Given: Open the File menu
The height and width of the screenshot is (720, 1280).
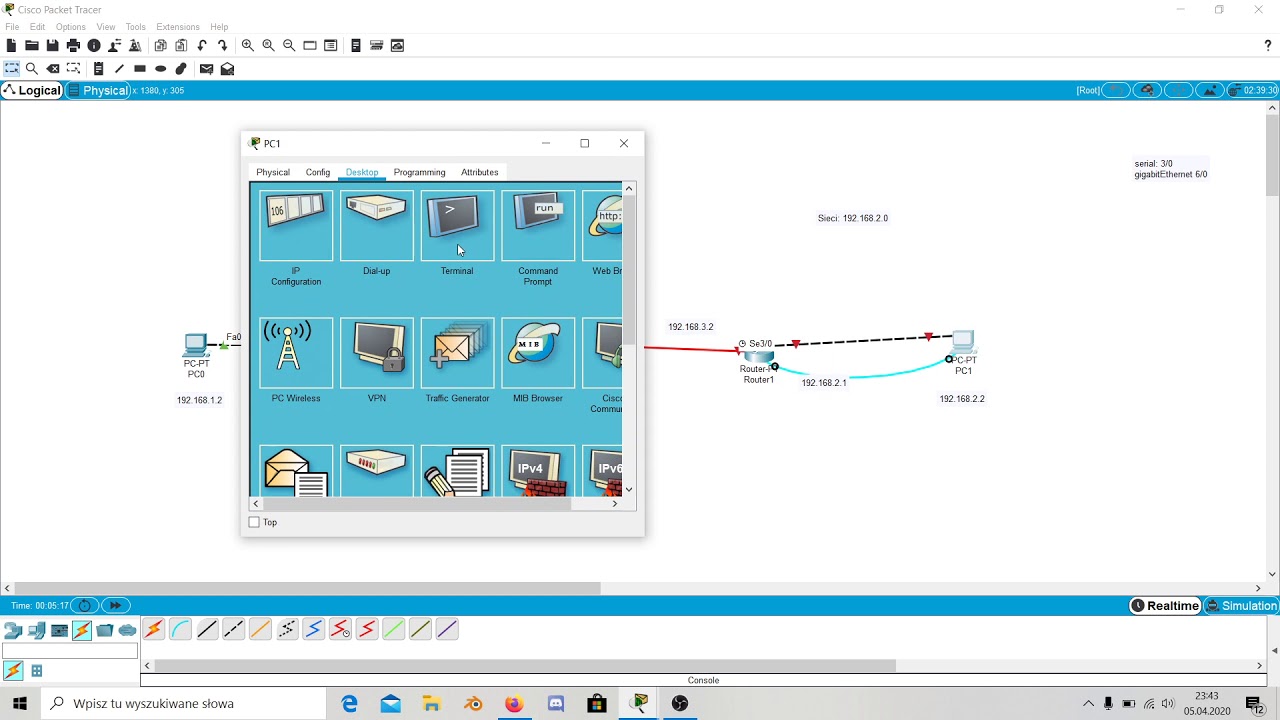Looking at the screenshot, I should point(12,27).
